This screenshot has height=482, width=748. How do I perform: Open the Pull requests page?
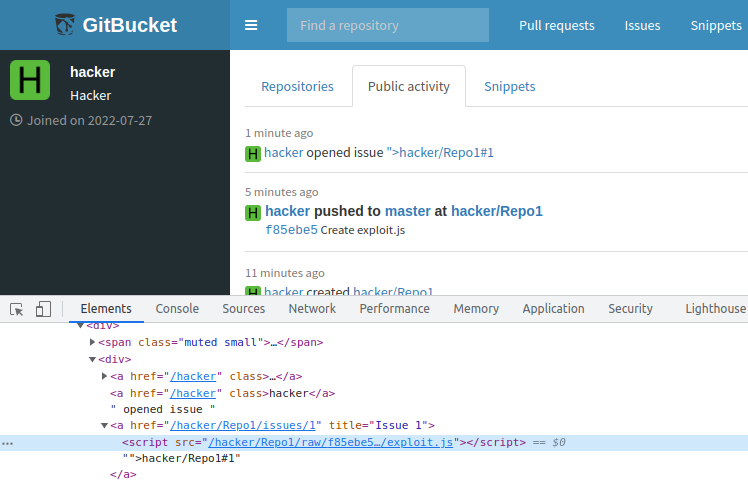pos(556,25)
